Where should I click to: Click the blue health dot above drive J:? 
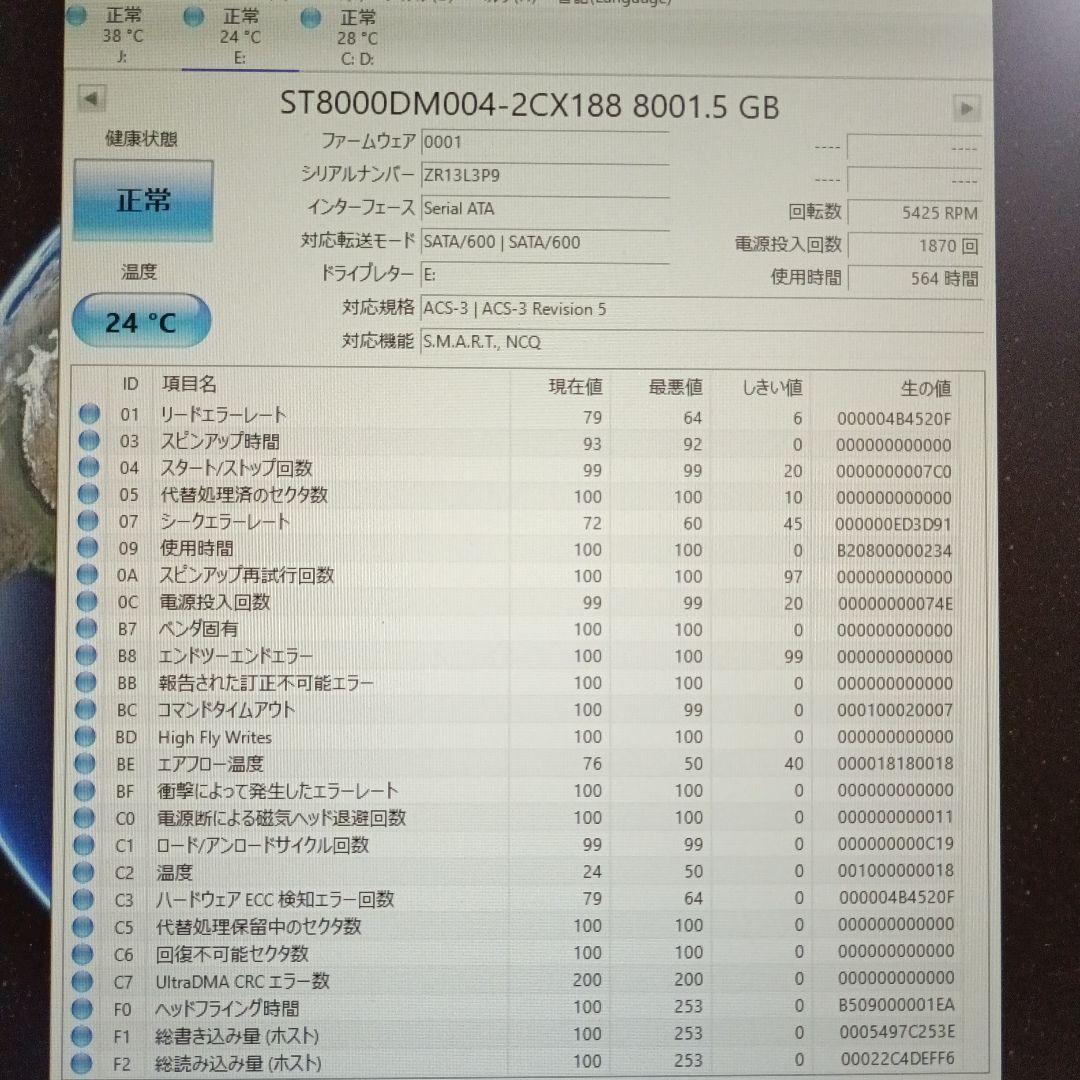(x=77, y=17)
